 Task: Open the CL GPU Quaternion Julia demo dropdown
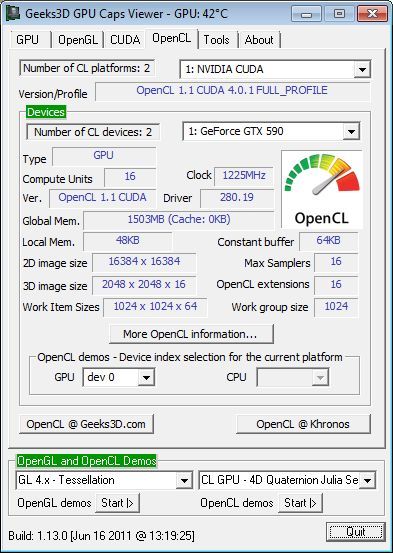coord(367,480)
